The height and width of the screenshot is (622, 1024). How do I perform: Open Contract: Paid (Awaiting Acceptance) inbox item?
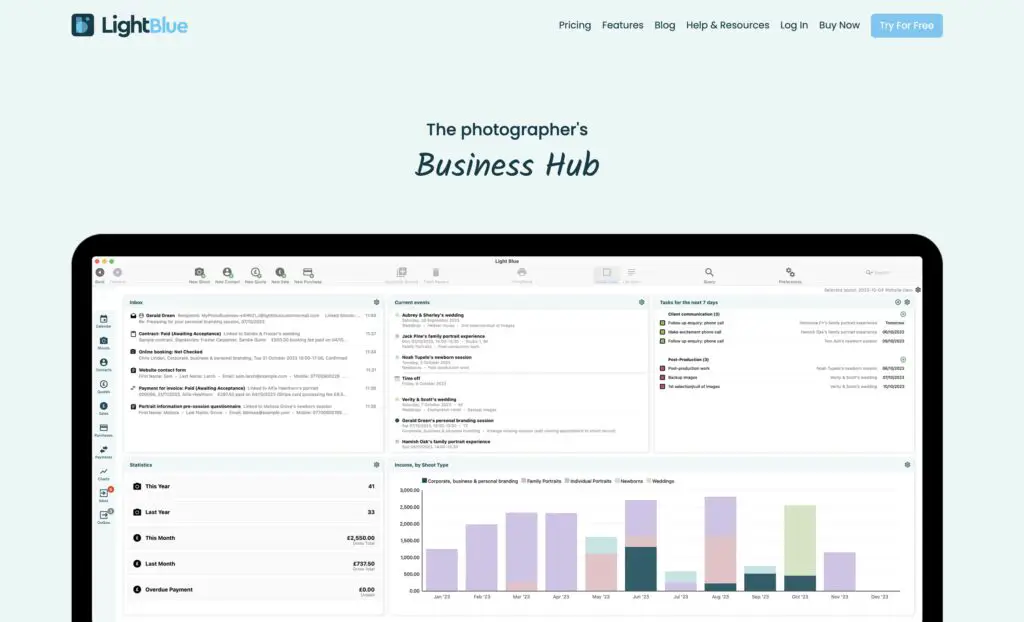pyautogui.click(x=253, y=336)
